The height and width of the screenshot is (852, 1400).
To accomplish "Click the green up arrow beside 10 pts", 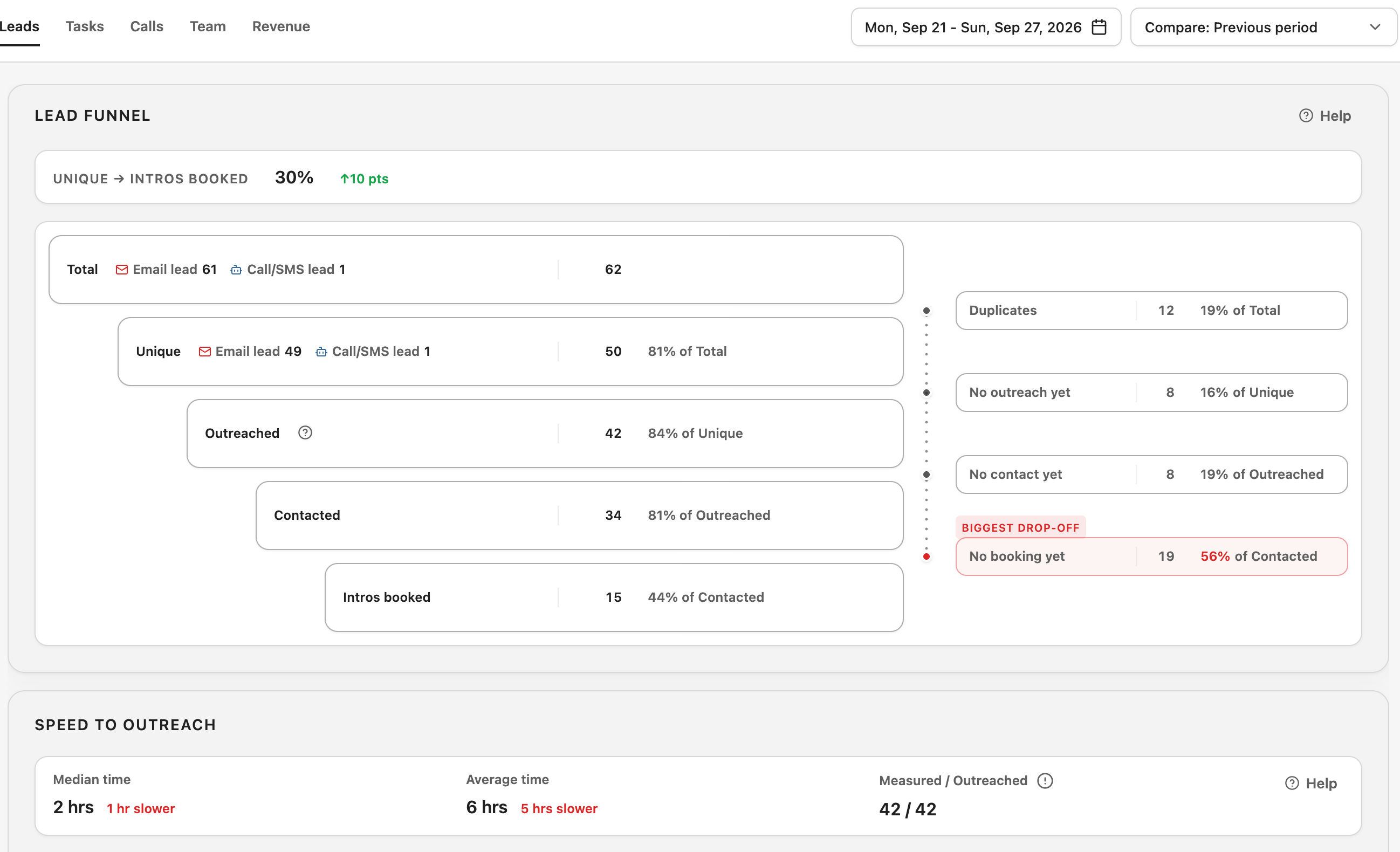I will 344,179.
